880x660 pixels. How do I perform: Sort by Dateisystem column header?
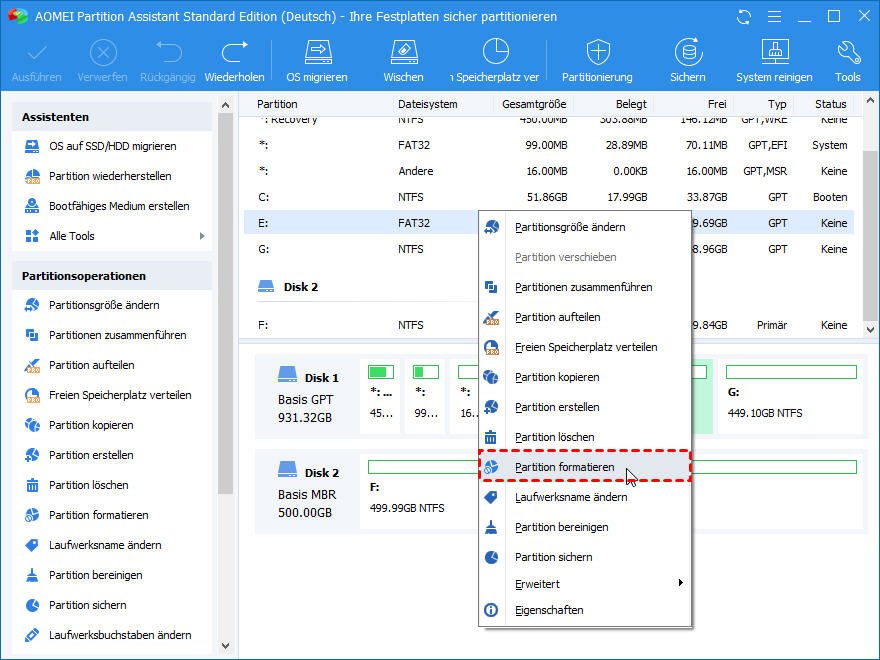427,104
